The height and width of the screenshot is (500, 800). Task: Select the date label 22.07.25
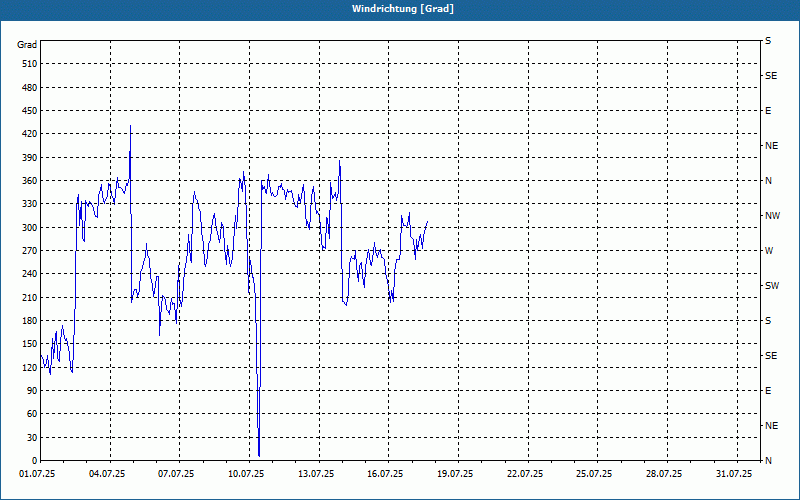coord(524,474)
